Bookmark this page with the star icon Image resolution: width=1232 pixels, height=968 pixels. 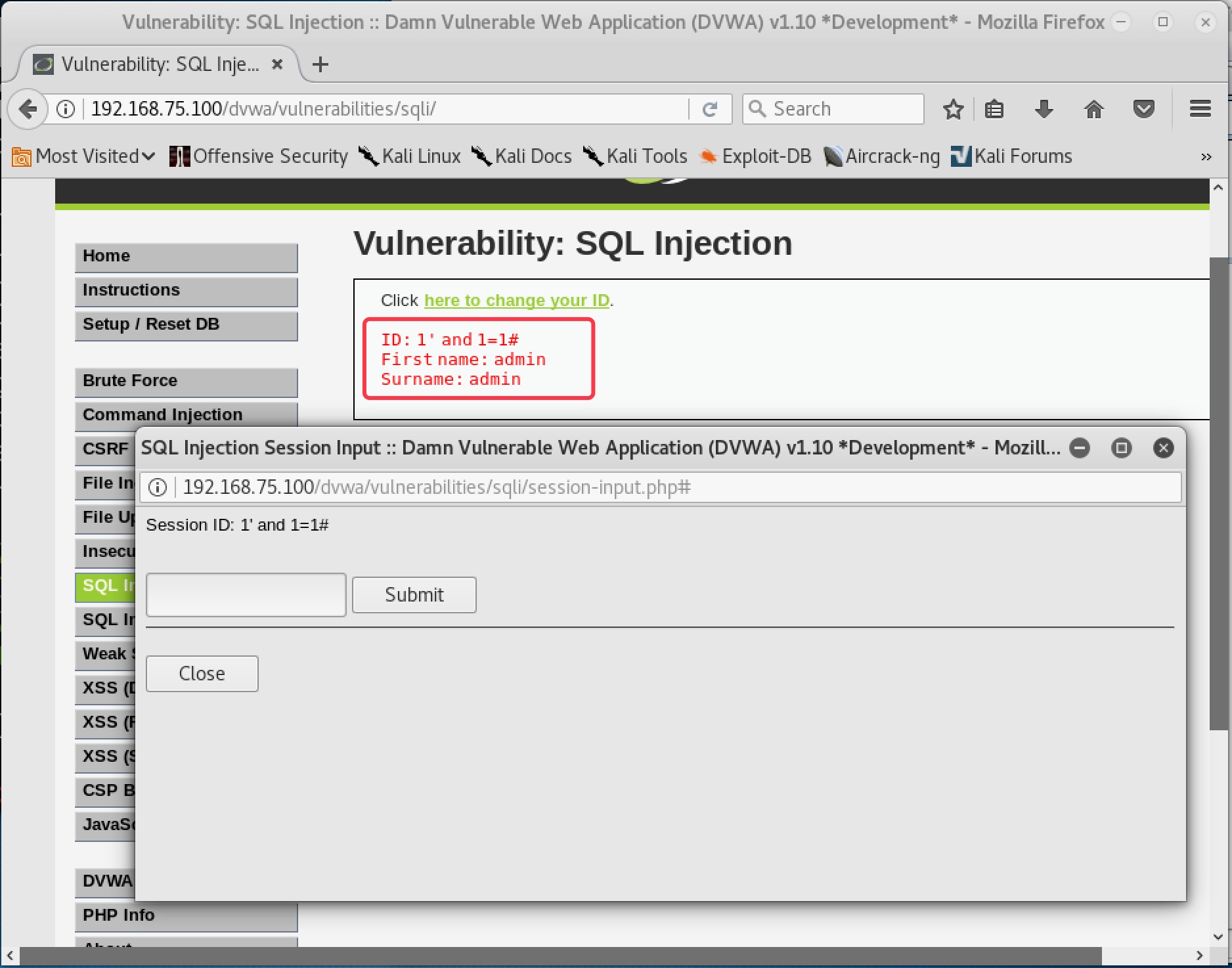click(953, 109)
